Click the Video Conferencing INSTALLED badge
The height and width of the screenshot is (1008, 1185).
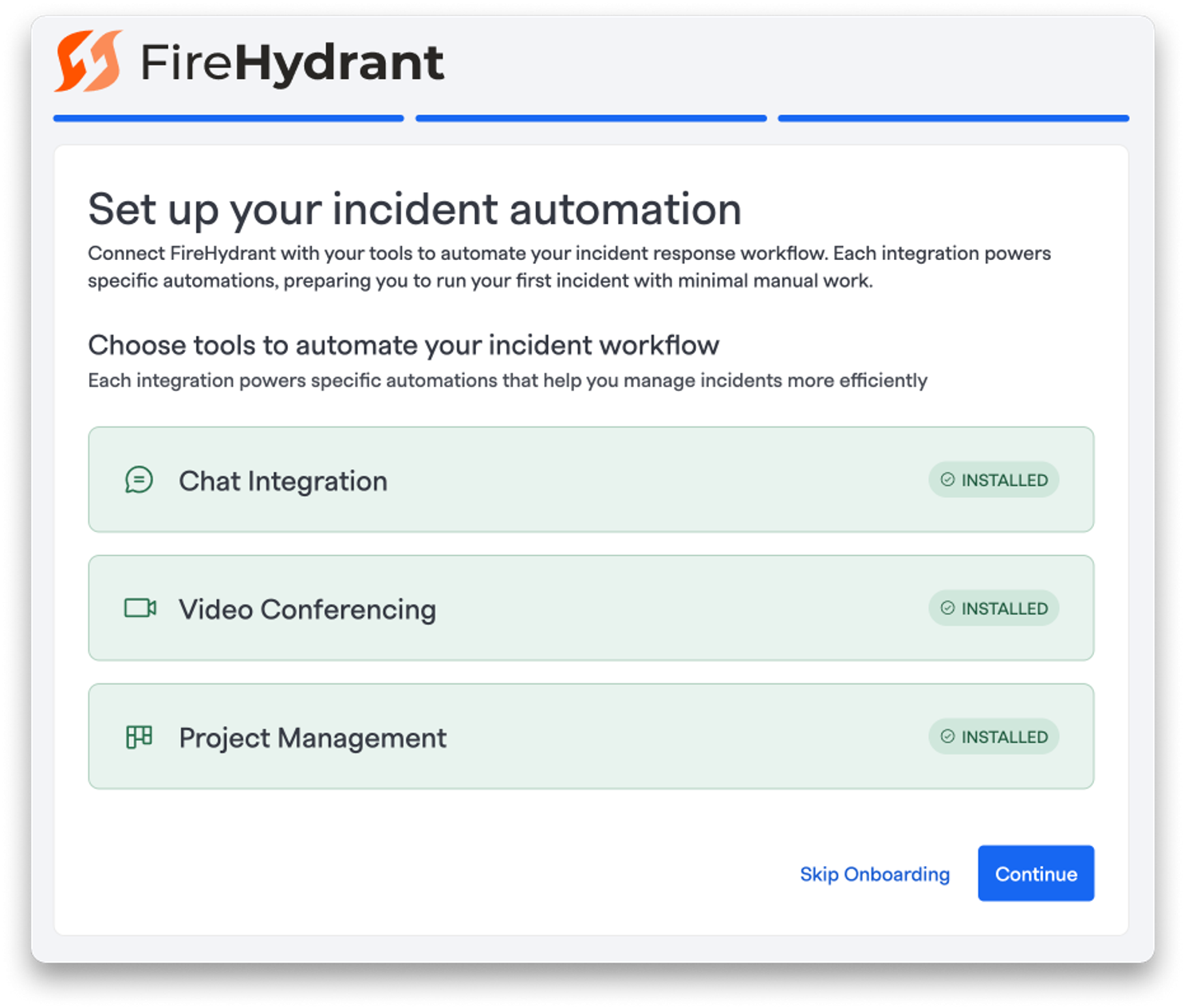pos(994,608)
